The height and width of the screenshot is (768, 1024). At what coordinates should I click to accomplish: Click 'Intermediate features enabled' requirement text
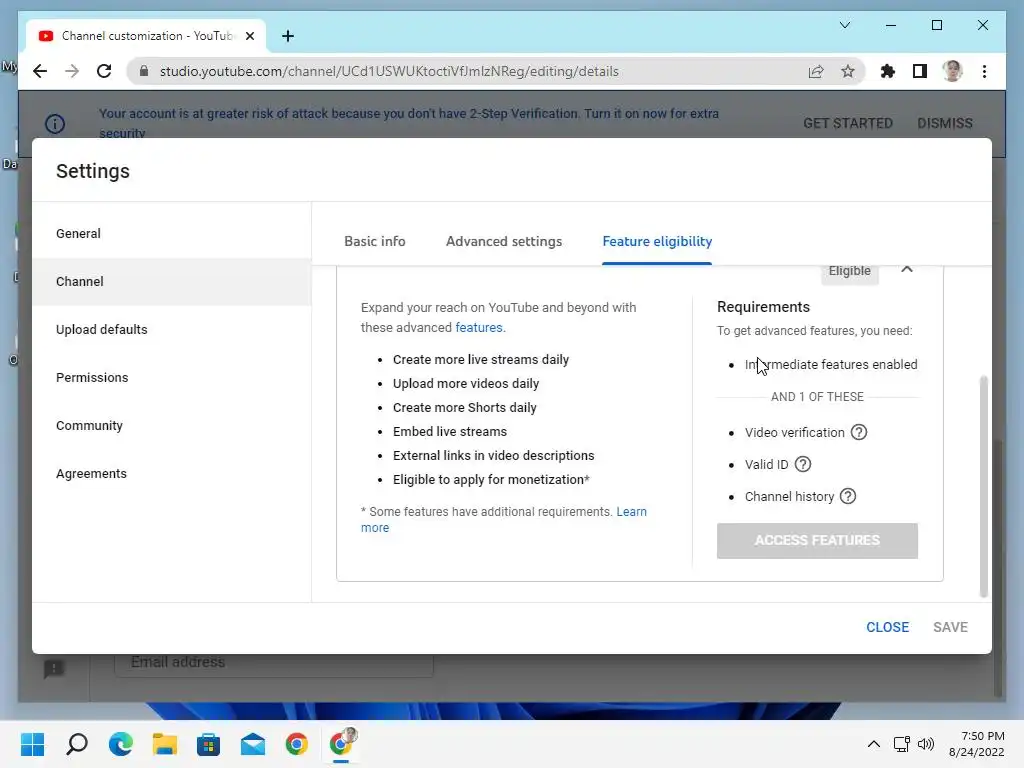(x=831, y=364)
